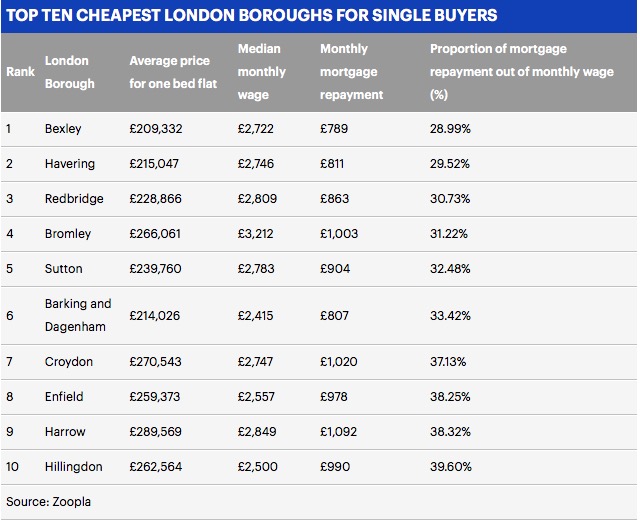
Task: Select the Bexley borough cell
Action: click(x=63, y=129)
